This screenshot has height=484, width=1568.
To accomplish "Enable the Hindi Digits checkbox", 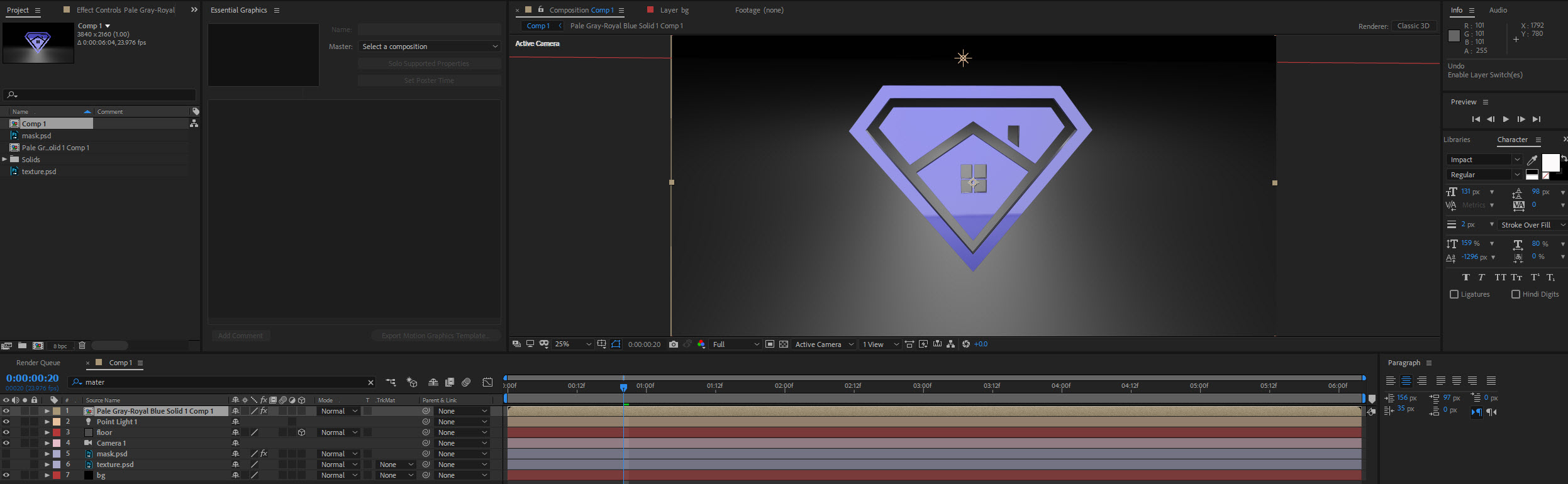I will (x=1516, y=294).
